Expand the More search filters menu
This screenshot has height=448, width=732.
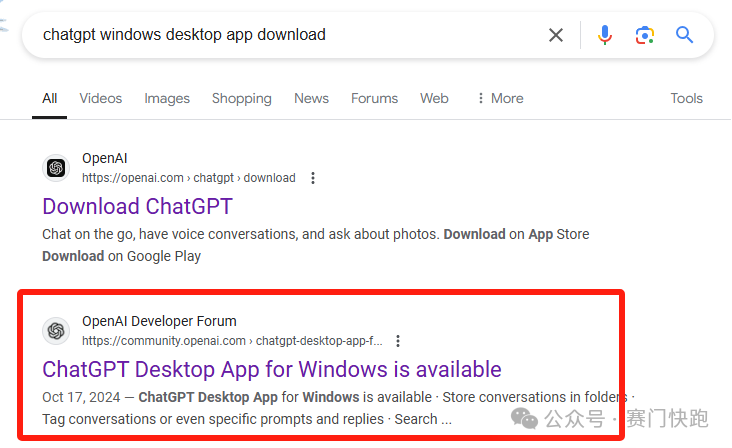499,98
